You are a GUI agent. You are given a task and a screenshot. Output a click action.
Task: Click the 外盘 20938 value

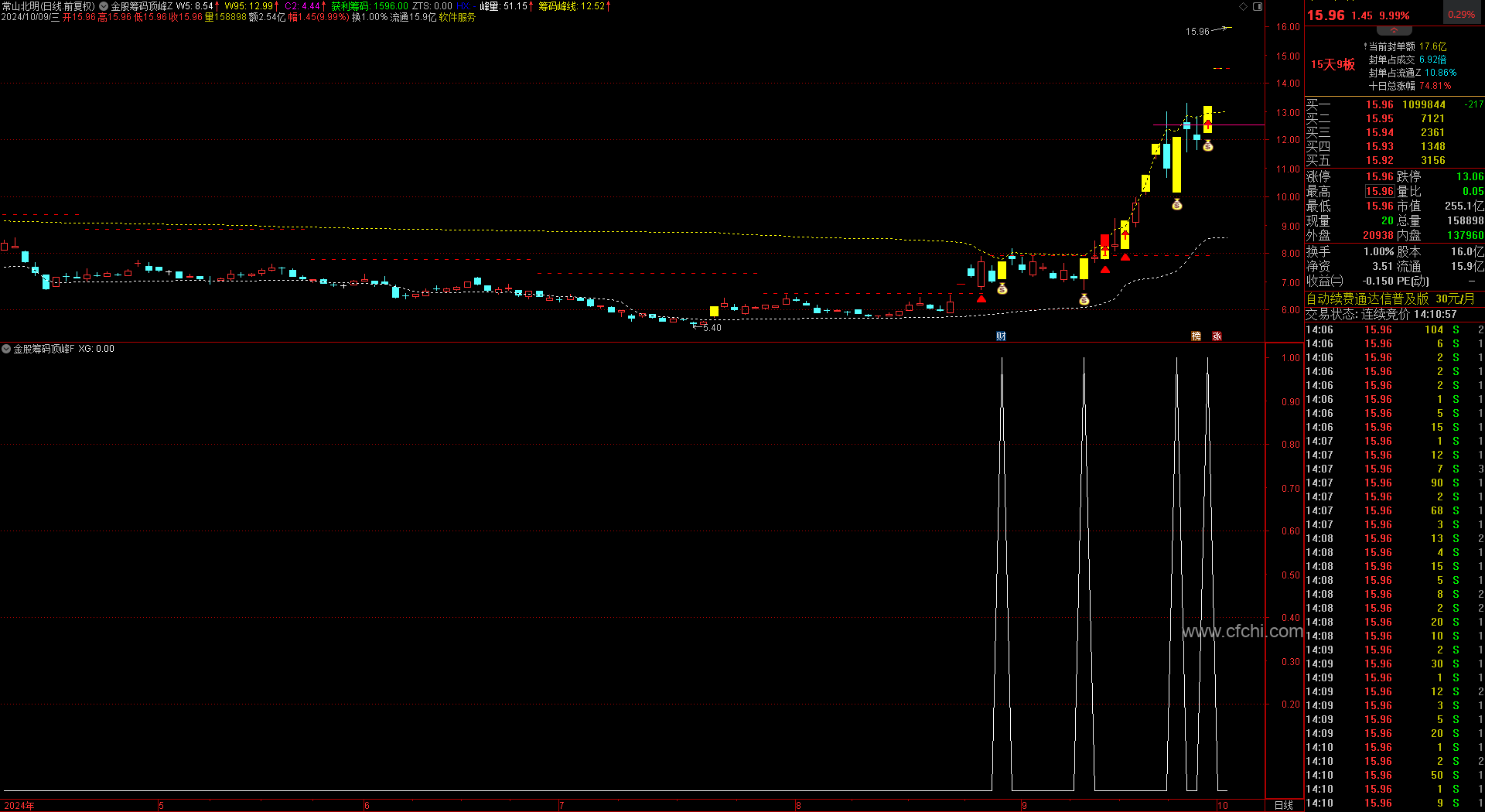1377,235
